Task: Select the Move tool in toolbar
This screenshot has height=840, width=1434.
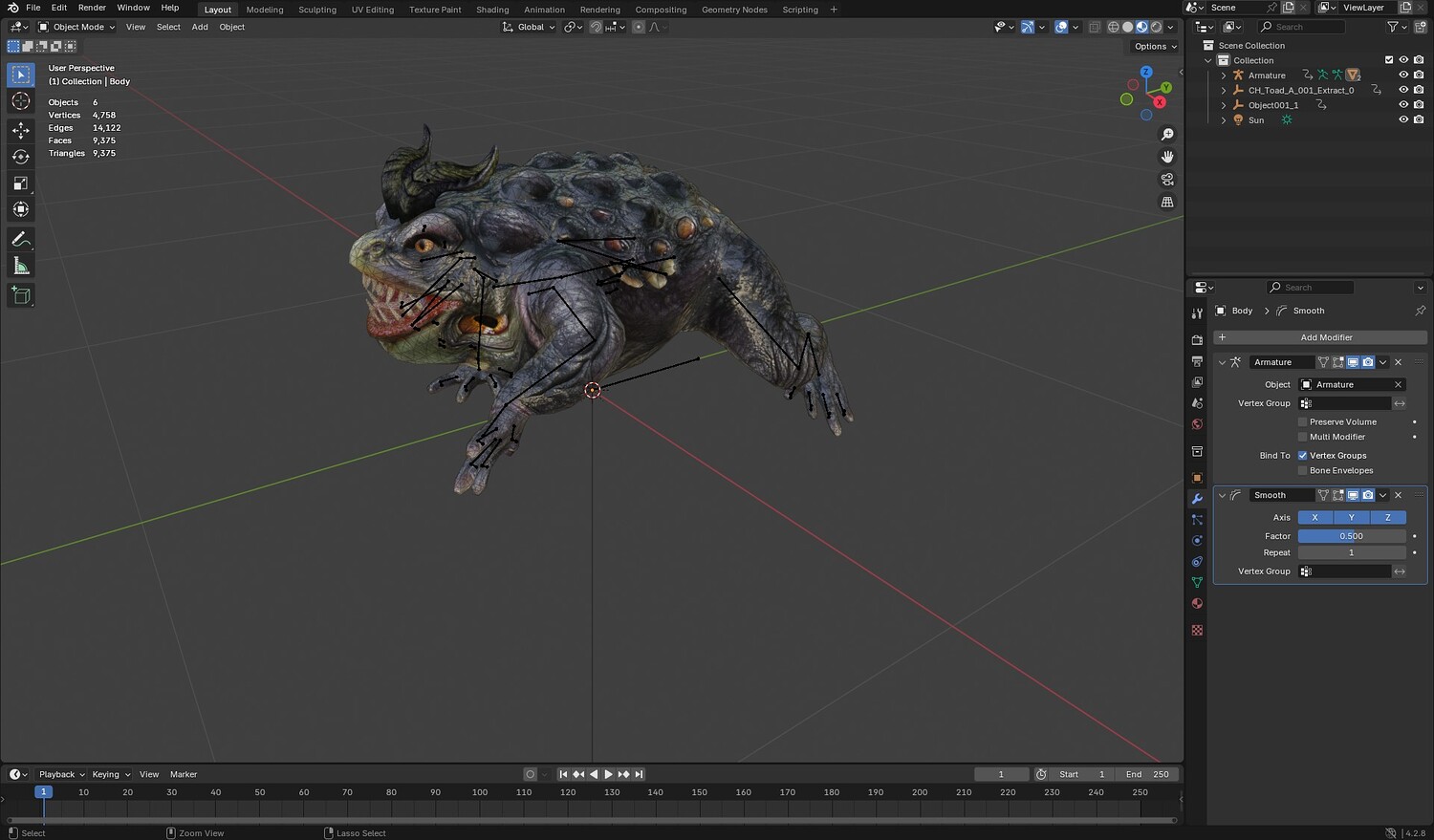Action: pyautogui.click(x=21, y=129)
